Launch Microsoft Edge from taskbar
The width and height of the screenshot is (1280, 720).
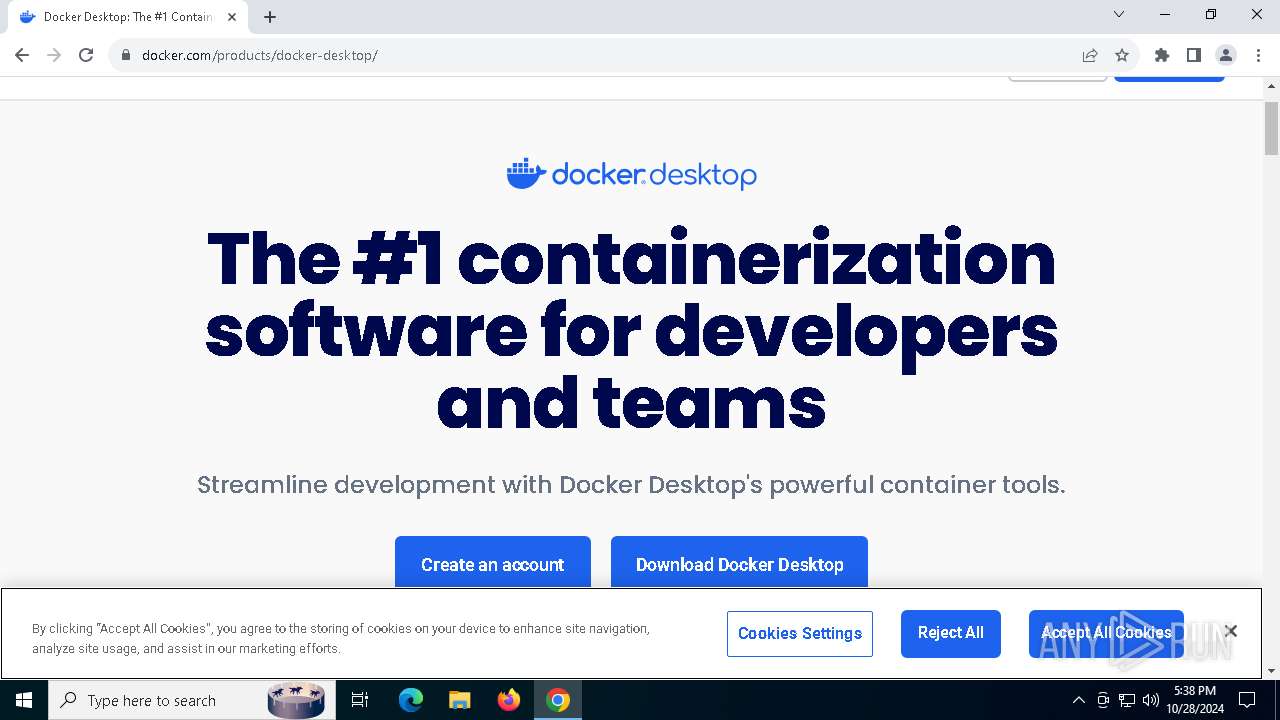pos(411,700)
